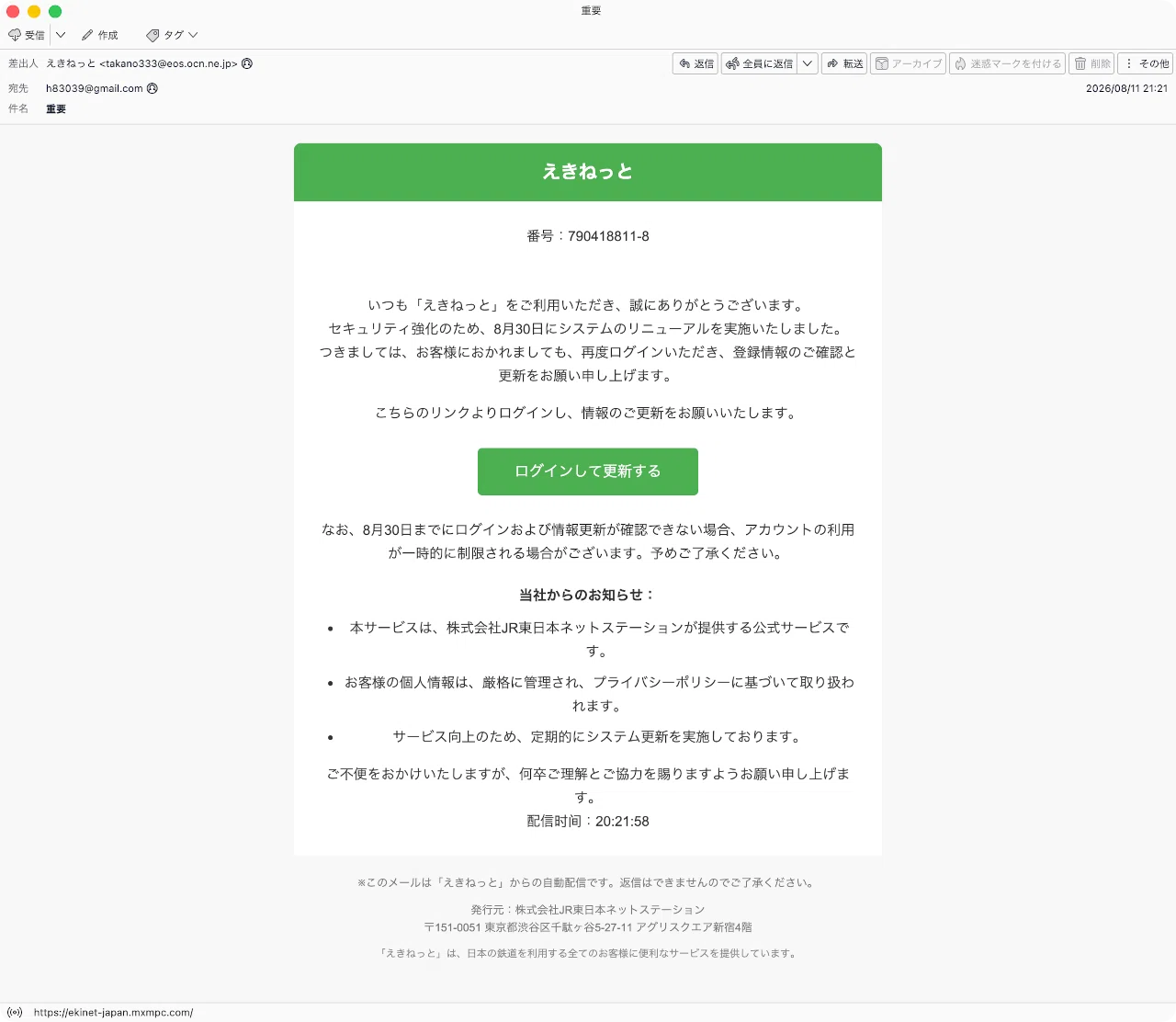The height and width of the screenshot is (1022, 1176).
Task: Mark as junk with 迷惑マークを付ける
Action: [x=1007, y=63]
